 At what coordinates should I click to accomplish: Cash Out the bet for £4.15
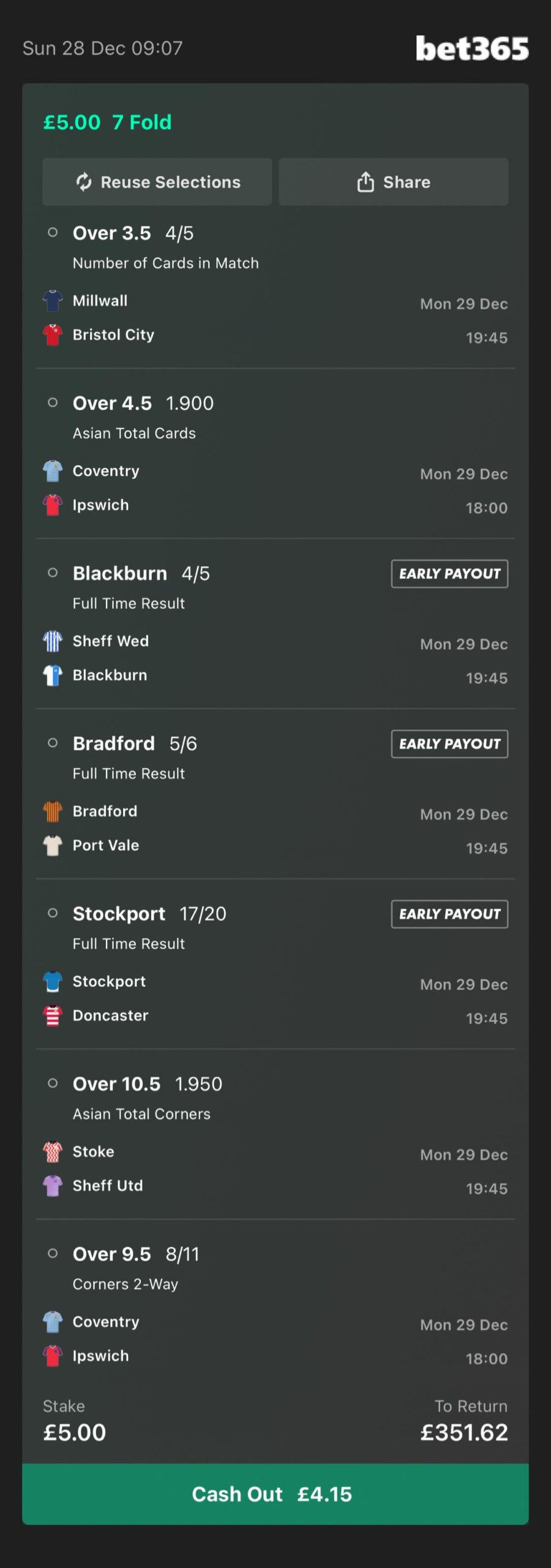pyautogui.click(x=275, y=1494)
